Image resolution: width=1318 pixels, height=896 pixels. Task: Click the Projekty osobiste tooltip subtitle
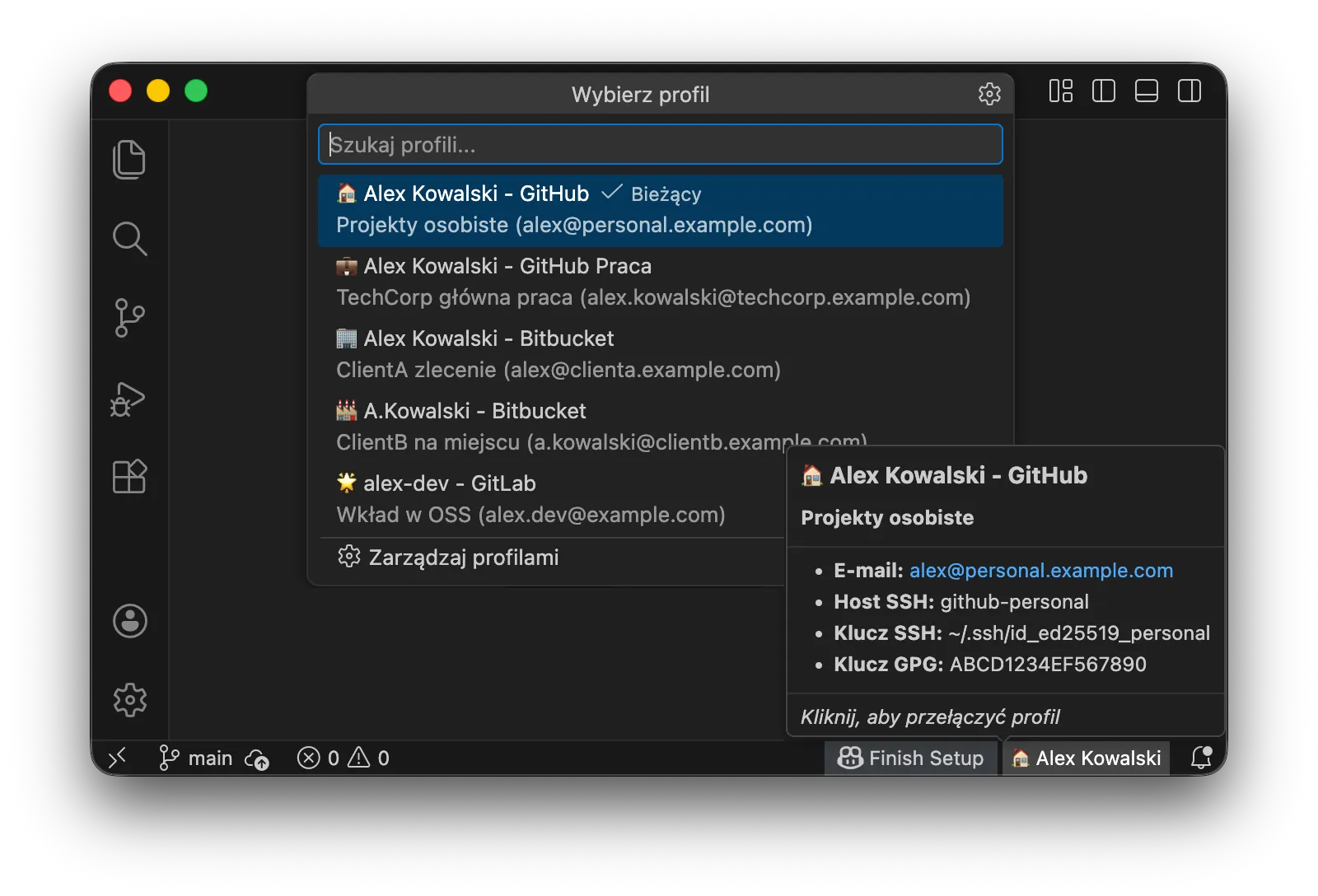tap(887, 518)
